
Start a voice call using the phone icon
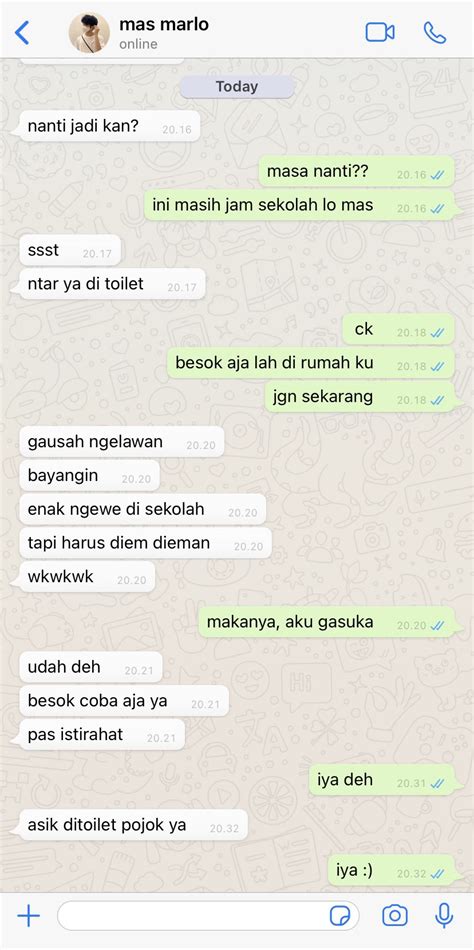pos(435,33)
